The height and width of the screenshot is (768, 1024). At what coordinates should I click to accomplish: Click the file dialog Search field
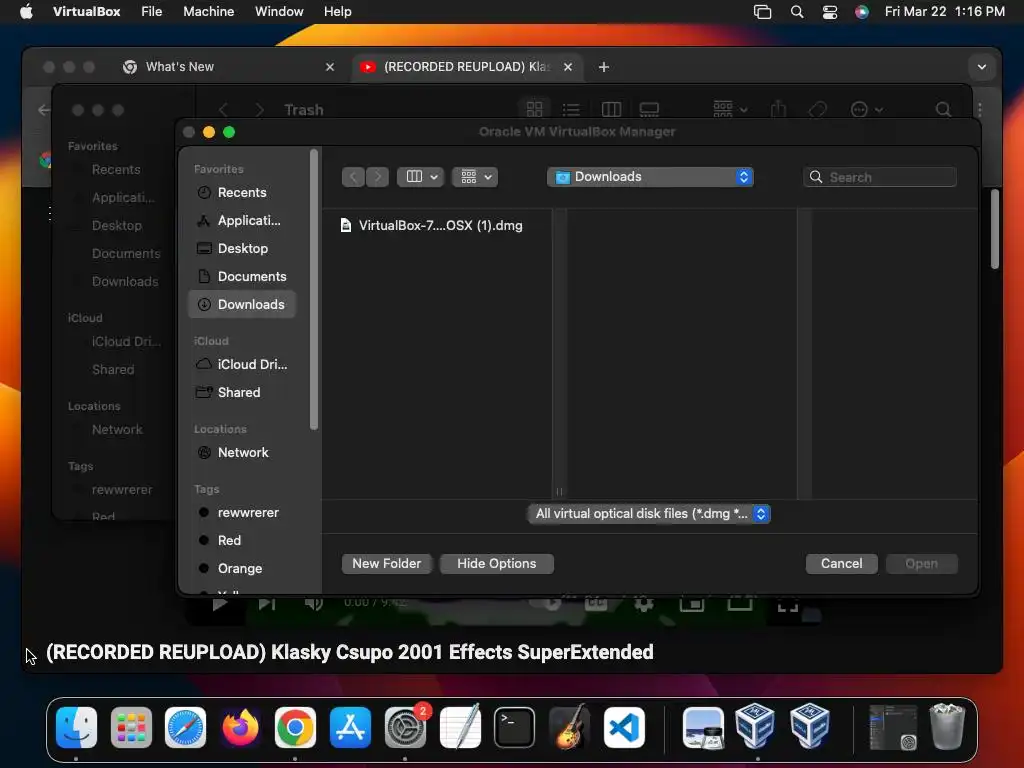[x=880, y=177]
